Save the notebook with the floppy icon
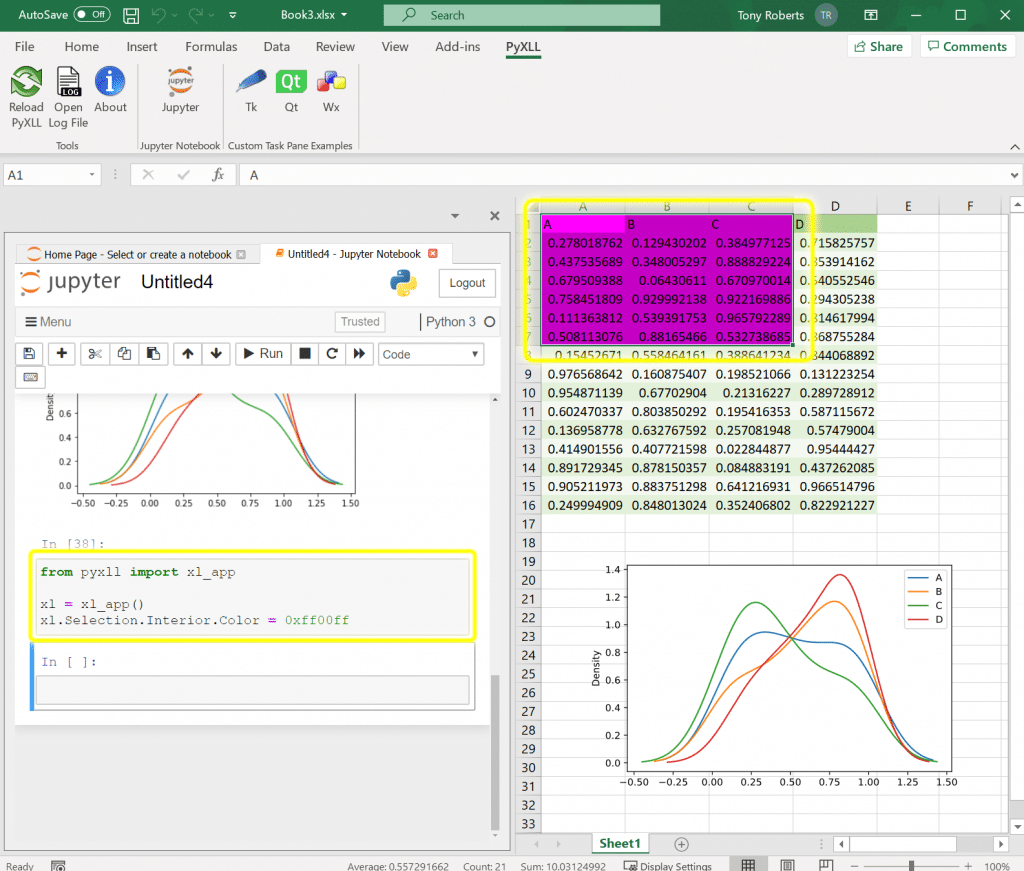 click(29, 354)
